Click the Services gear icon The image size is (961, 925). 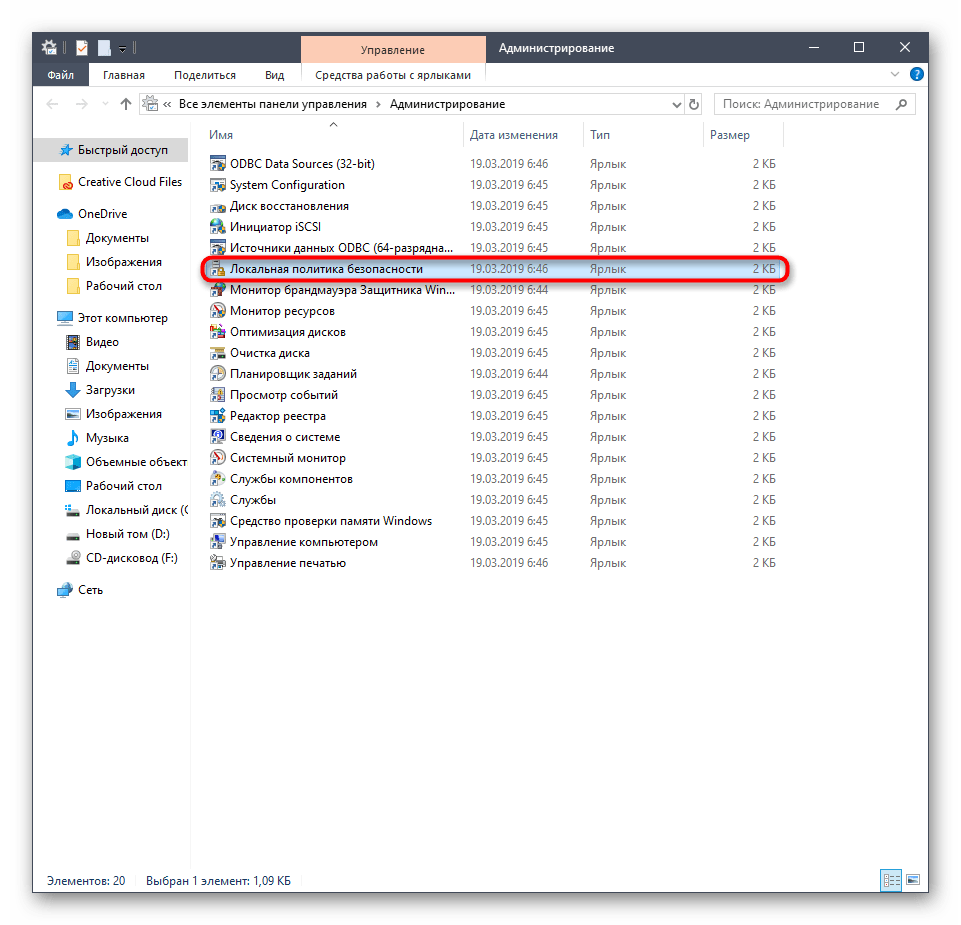(218, 500)
